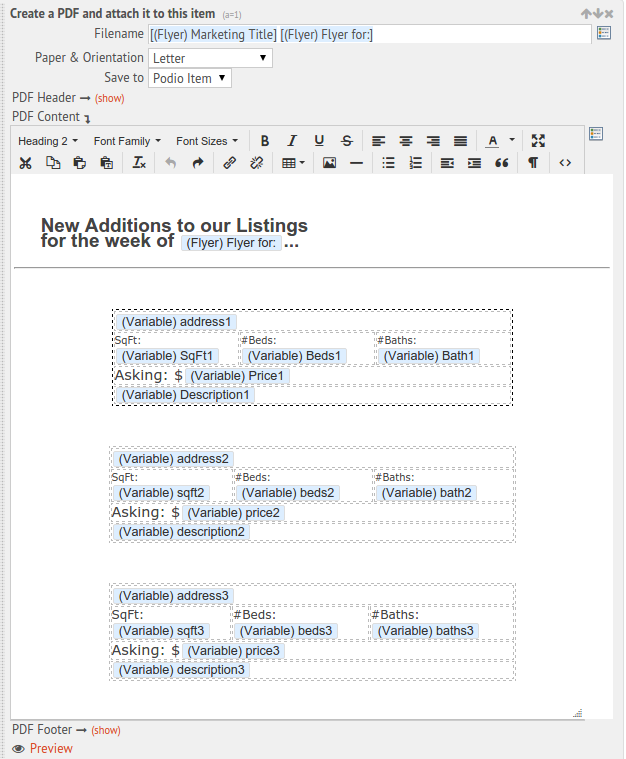Viewport: 626px width, 759px height.
Task: Select the (Variable) price2 token
Action: click(233, 513)
